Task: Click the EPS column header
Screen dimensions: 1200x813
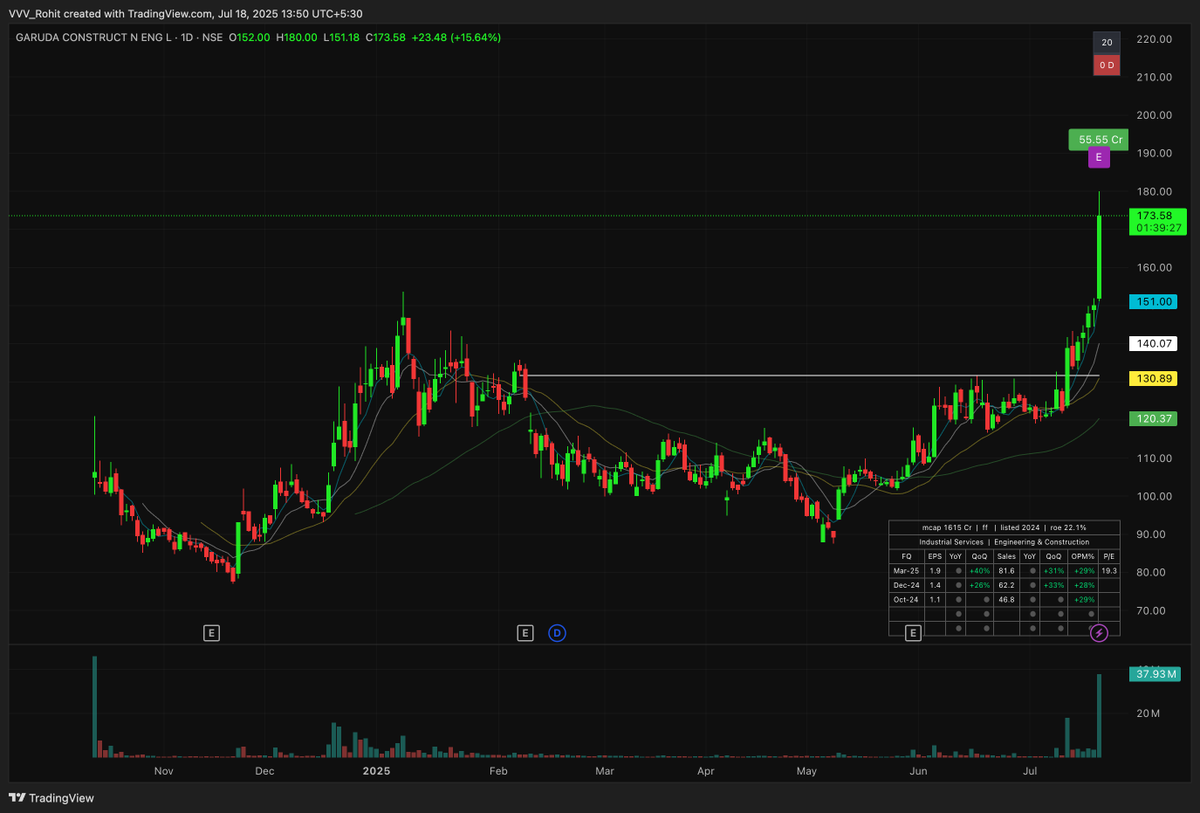Action: pyautogui.click(x=934, y=556)
